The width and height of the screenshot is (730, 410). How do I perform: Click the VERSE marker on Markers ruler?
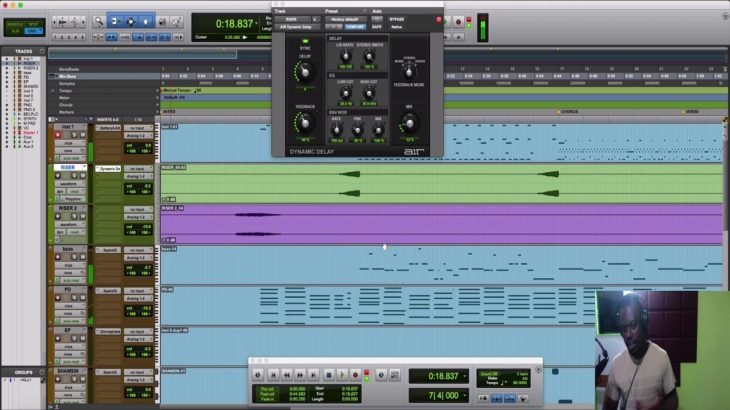click(x=690, y=112)
